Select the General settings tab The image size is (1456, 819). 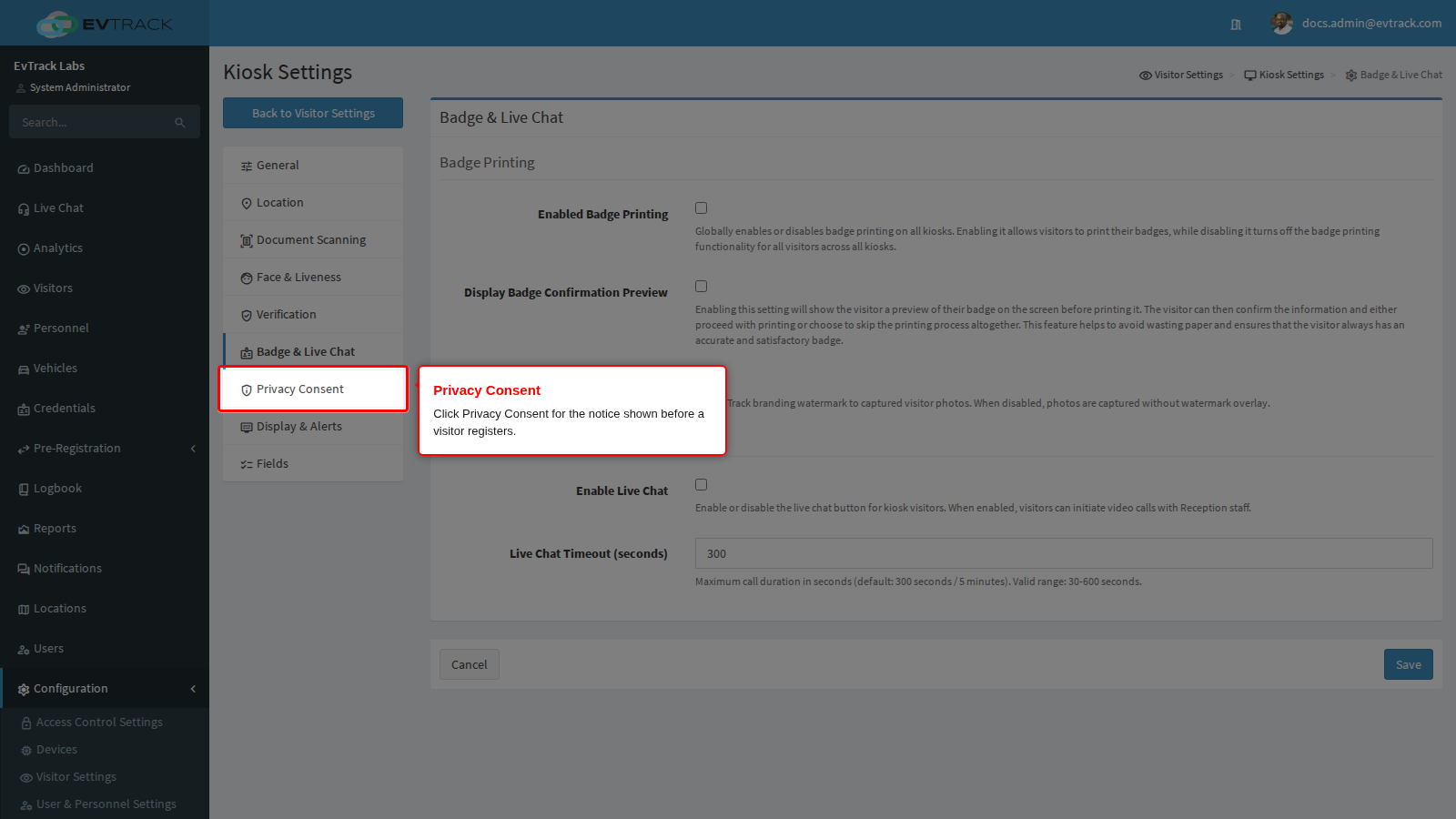pyautogui.click(x=313, y=166)
